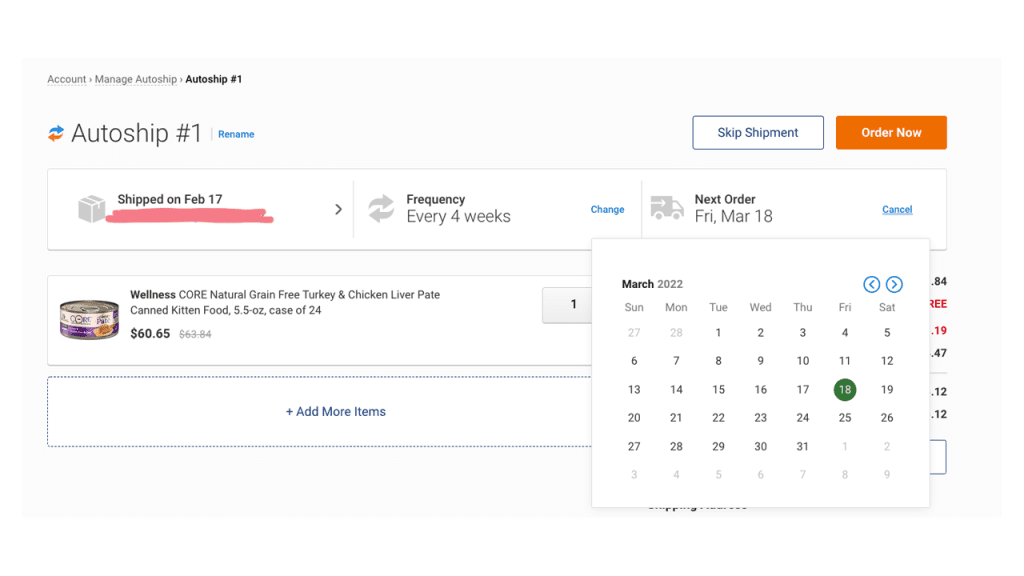The image size is (1024, 576).
Task: Select March 5 in the calendar
Action: coord(887,332)
